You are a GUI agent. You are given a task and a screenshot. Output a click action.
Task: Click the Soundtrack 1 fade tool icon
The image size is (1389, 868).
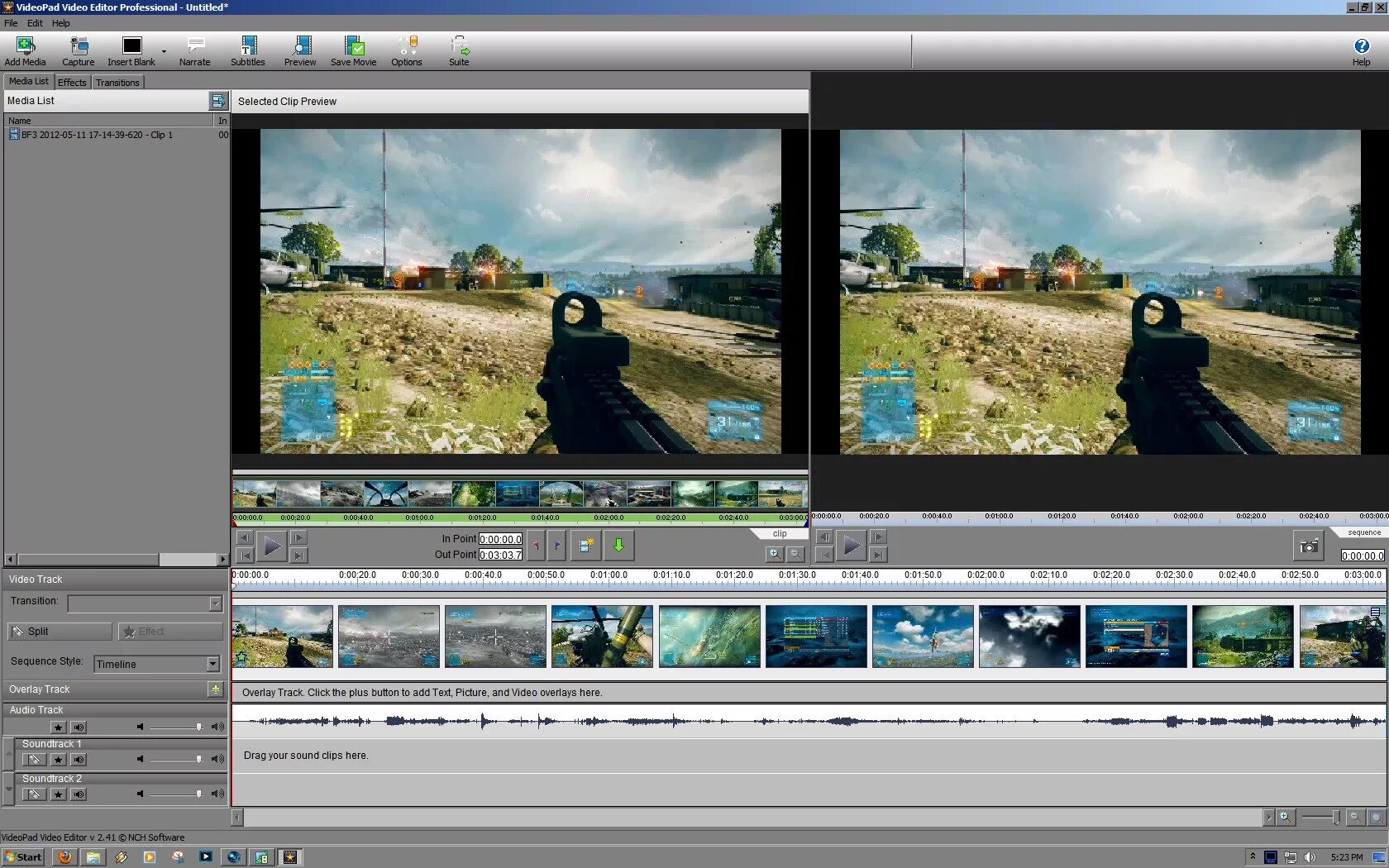34,760
